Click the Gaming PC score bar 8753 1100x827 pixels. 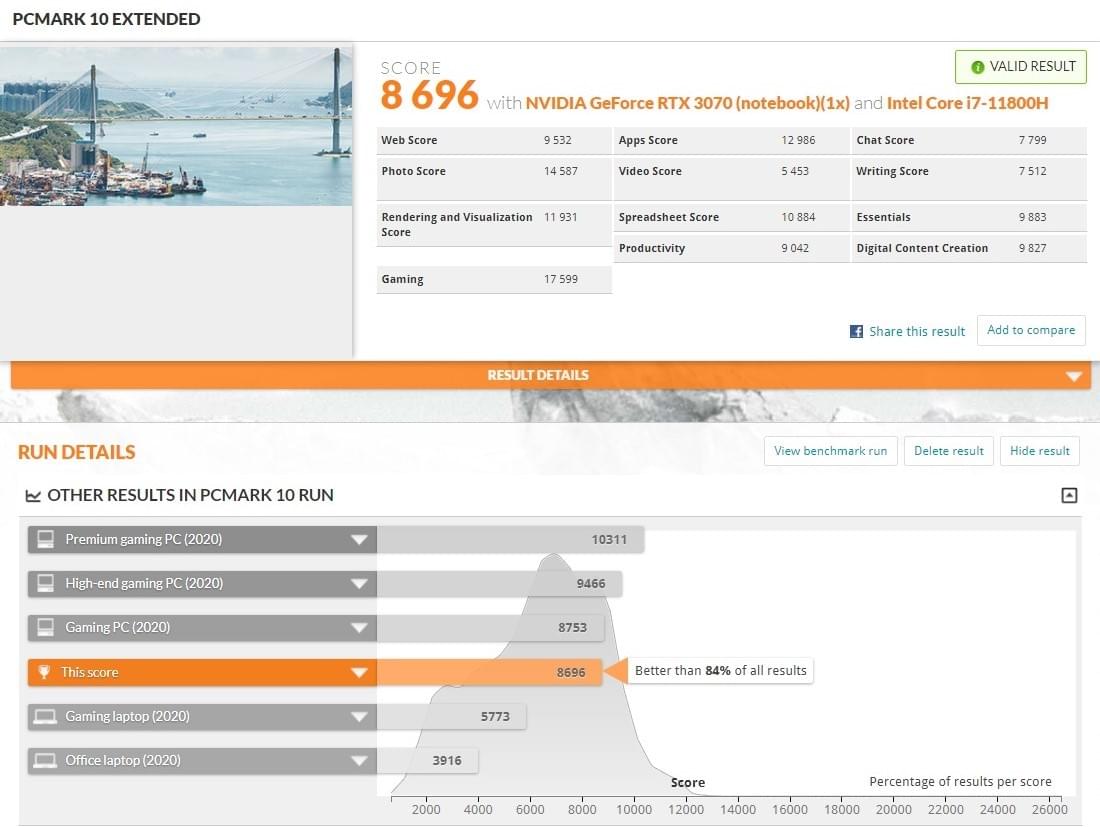point(490,628)
